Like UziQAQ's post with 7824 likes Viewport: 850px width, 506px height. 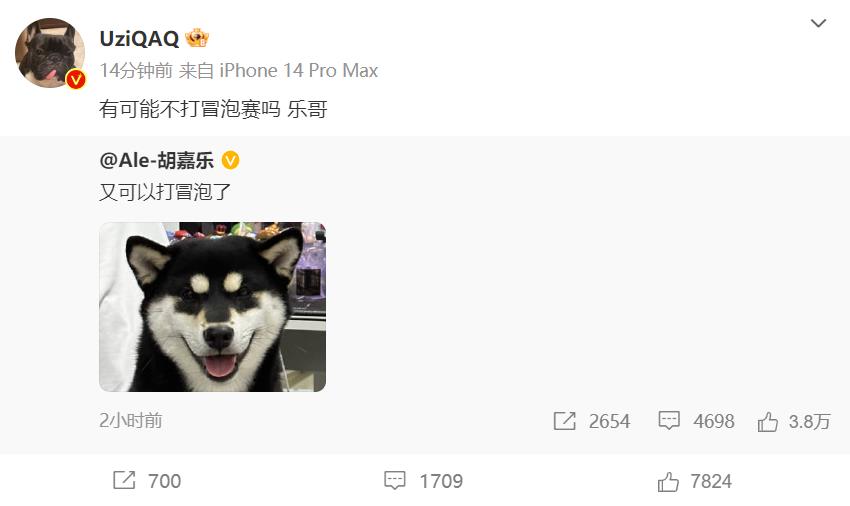(x=694, y=481)
